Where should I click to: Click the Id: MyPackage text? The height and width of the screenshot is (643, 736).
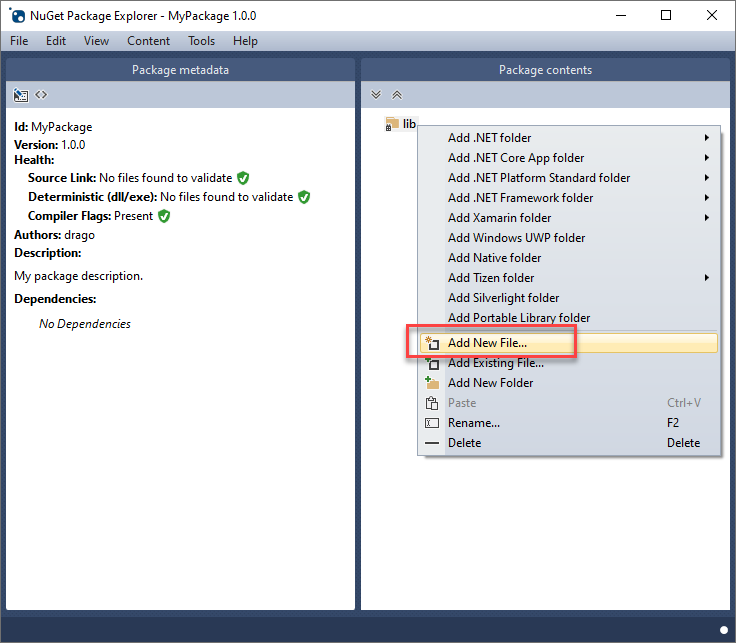53,127
